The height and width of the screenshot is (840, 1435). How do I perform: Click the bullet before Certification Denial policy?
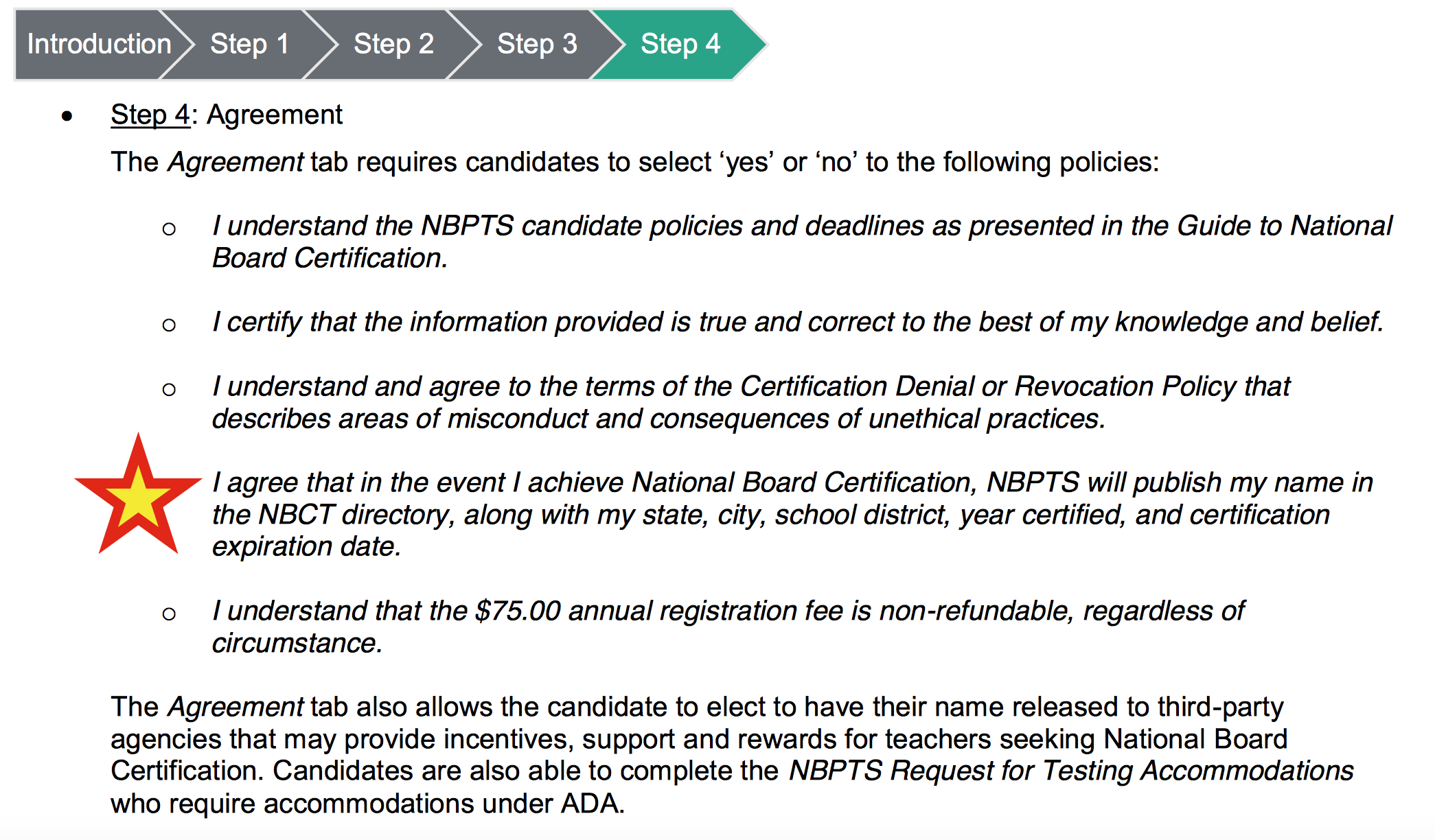[169, 390]
